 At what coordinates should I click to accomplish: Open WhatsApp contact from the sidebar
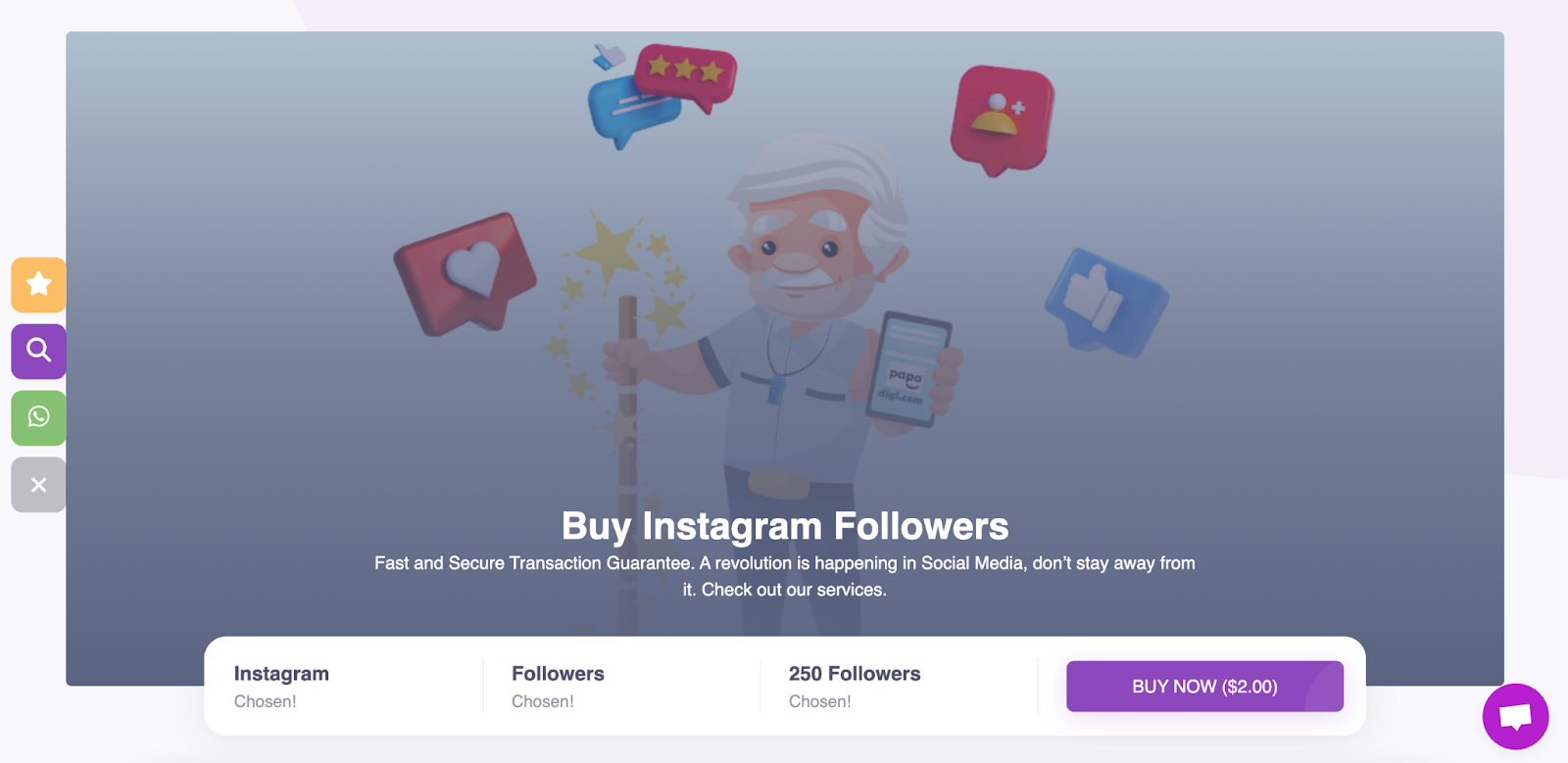(x=38, y=417)
